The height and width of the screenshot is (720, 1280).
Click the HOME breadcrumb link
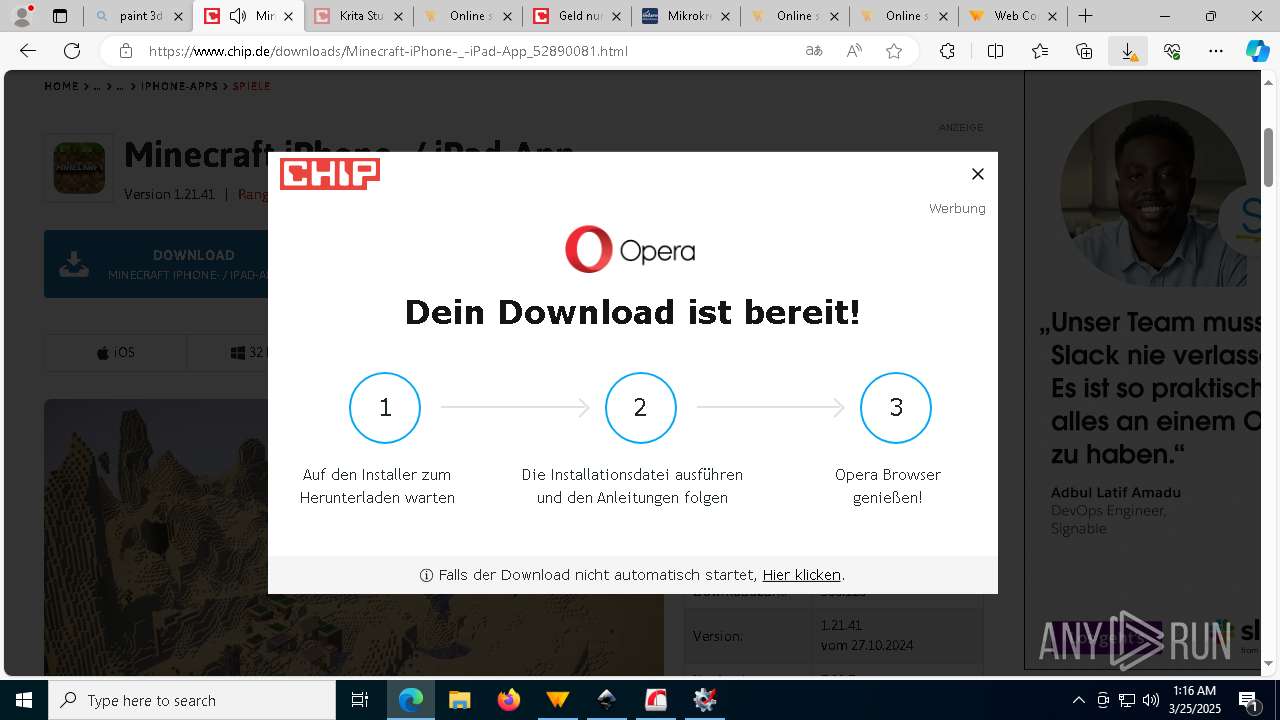coord(61,87)
